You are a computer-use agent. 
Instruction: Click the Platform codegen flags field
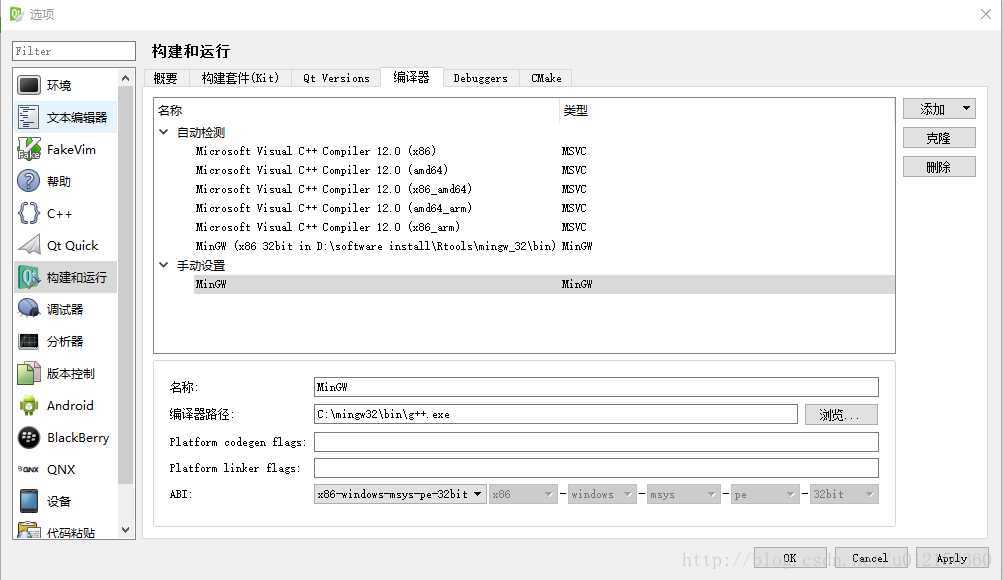(x=596, y=442)
